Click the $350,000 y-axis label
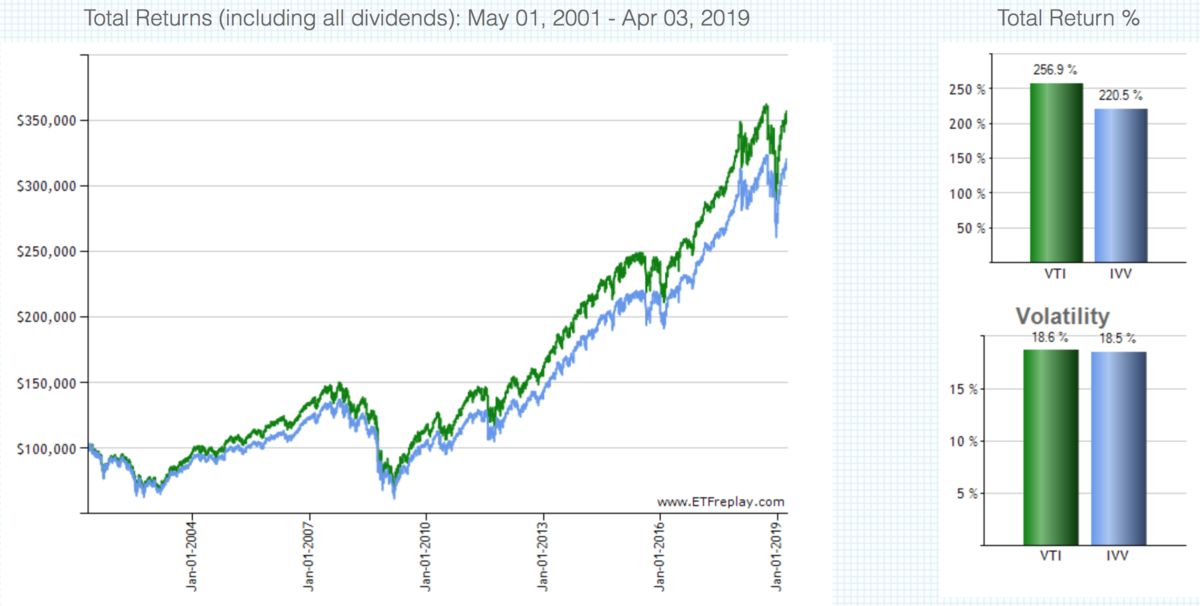 coord(46,120)
